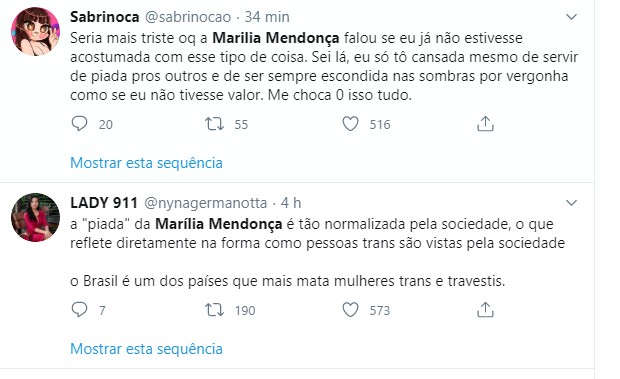
Task: Like LADY 911's tweet with 573 likes
Action: [350, 310]
